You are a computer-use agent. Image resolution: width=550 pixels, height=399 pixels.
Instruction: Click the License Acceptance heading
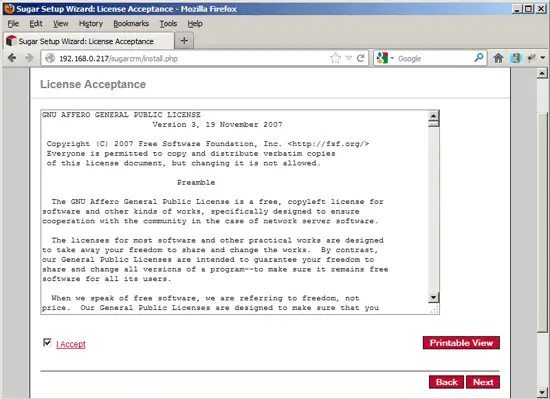click(x=93, y=84)
